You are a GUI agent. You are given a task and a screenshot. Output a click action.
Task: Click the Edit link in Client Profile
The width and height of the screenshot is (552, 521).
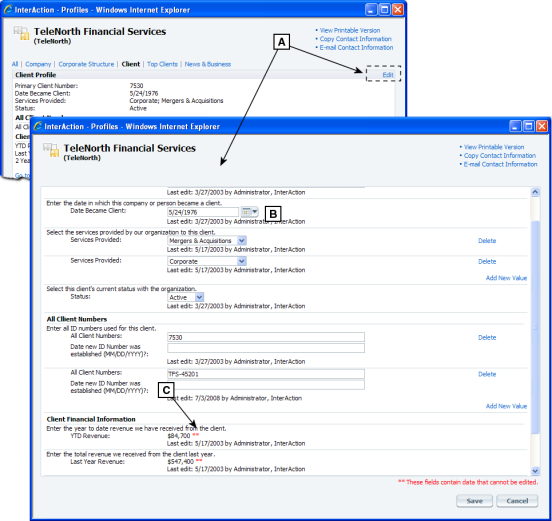(388, 75)
